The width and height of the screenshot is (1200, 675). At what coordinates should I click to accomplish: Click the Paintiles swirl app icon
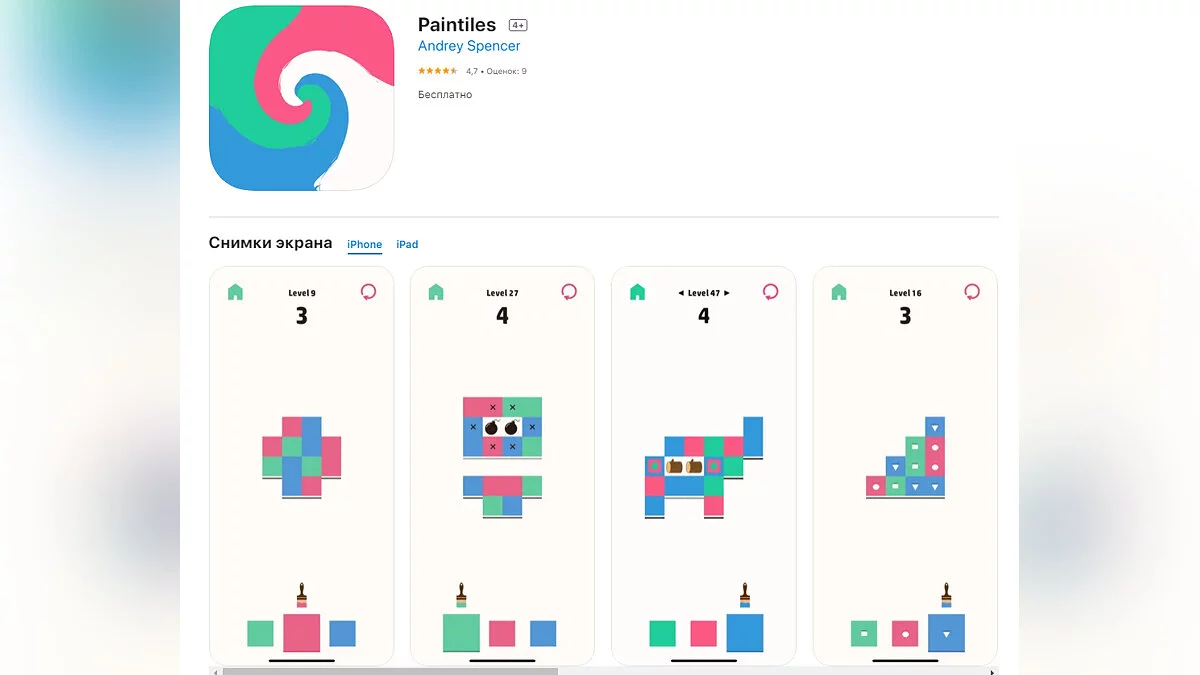tap(301, 98)
